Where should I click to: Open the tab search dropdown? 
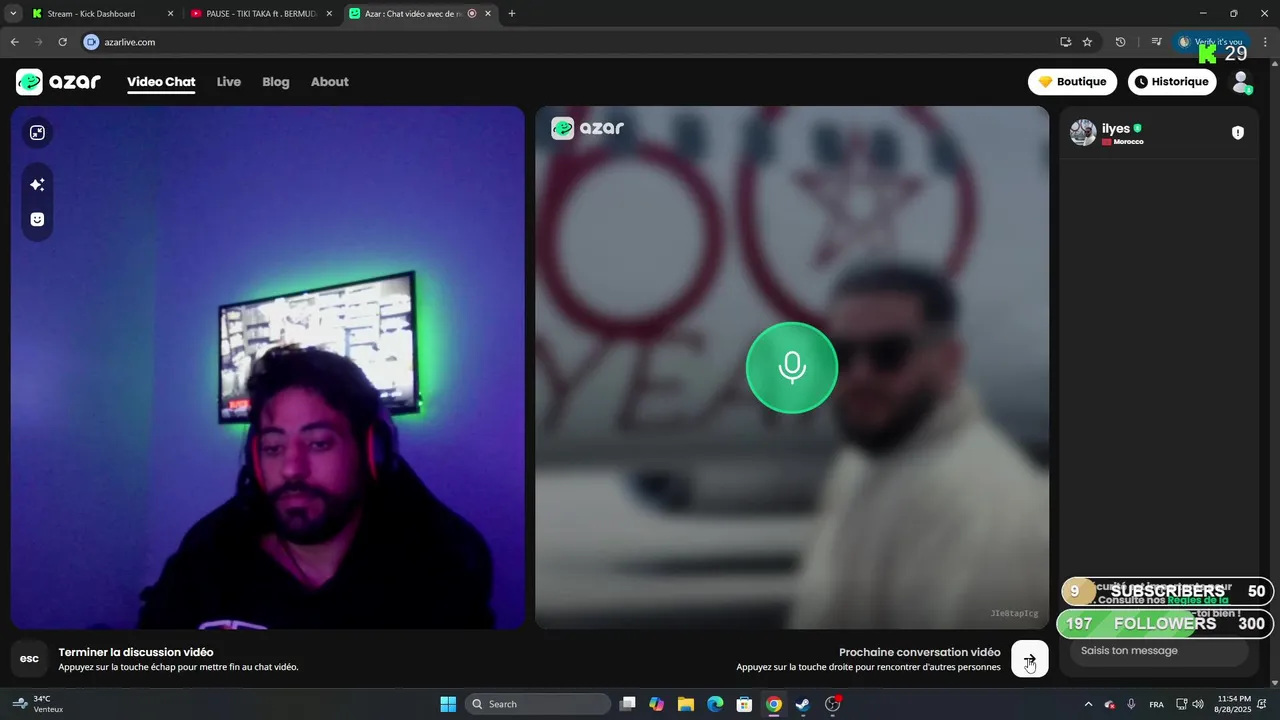(13, 14)
